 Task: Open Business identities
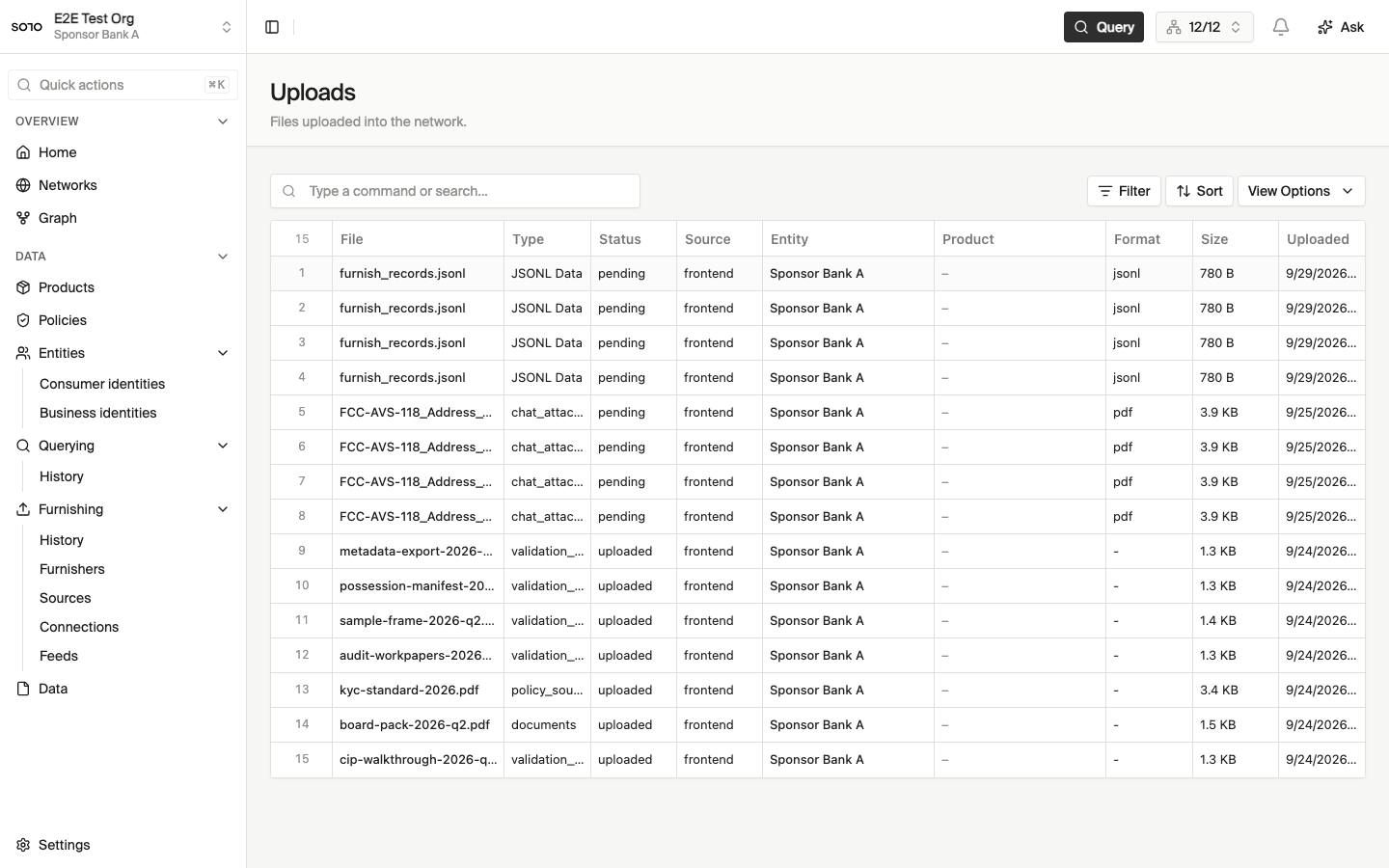tap(98, 413)
